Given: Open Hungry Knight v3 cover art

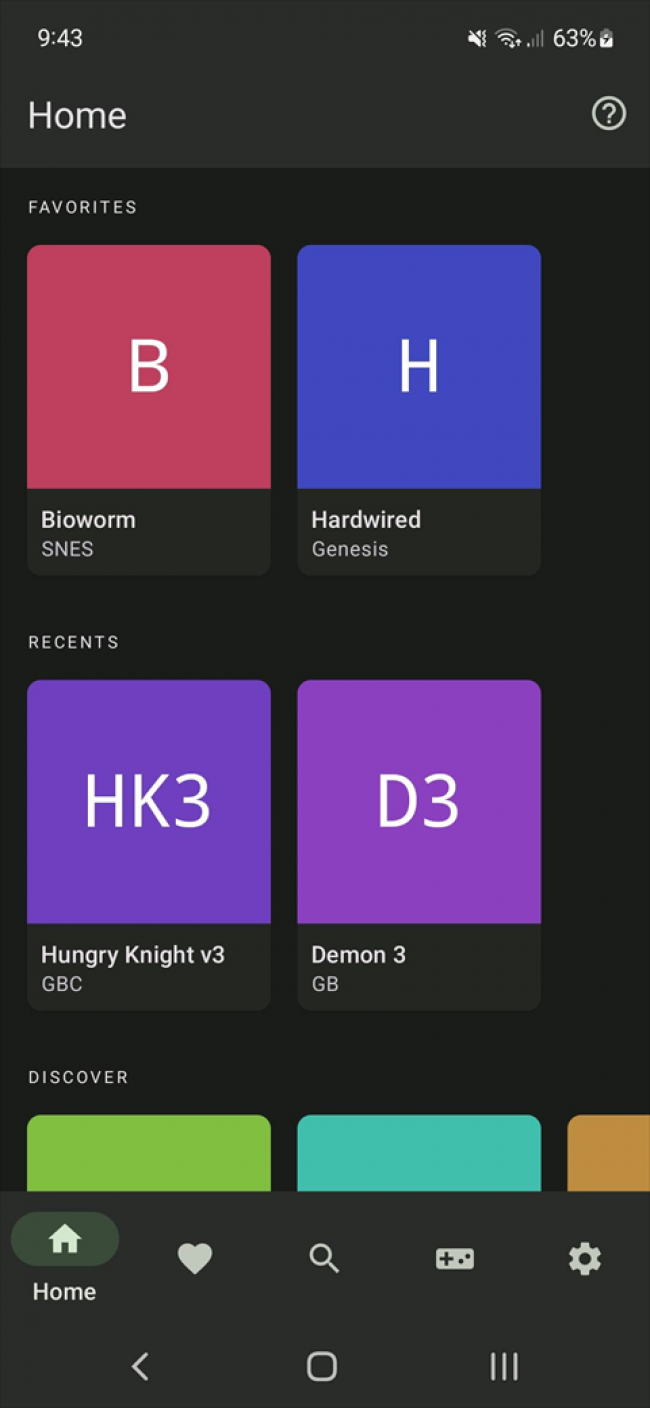Looking at the screenshot, I should pyautogui.click(x=149, y=802).
